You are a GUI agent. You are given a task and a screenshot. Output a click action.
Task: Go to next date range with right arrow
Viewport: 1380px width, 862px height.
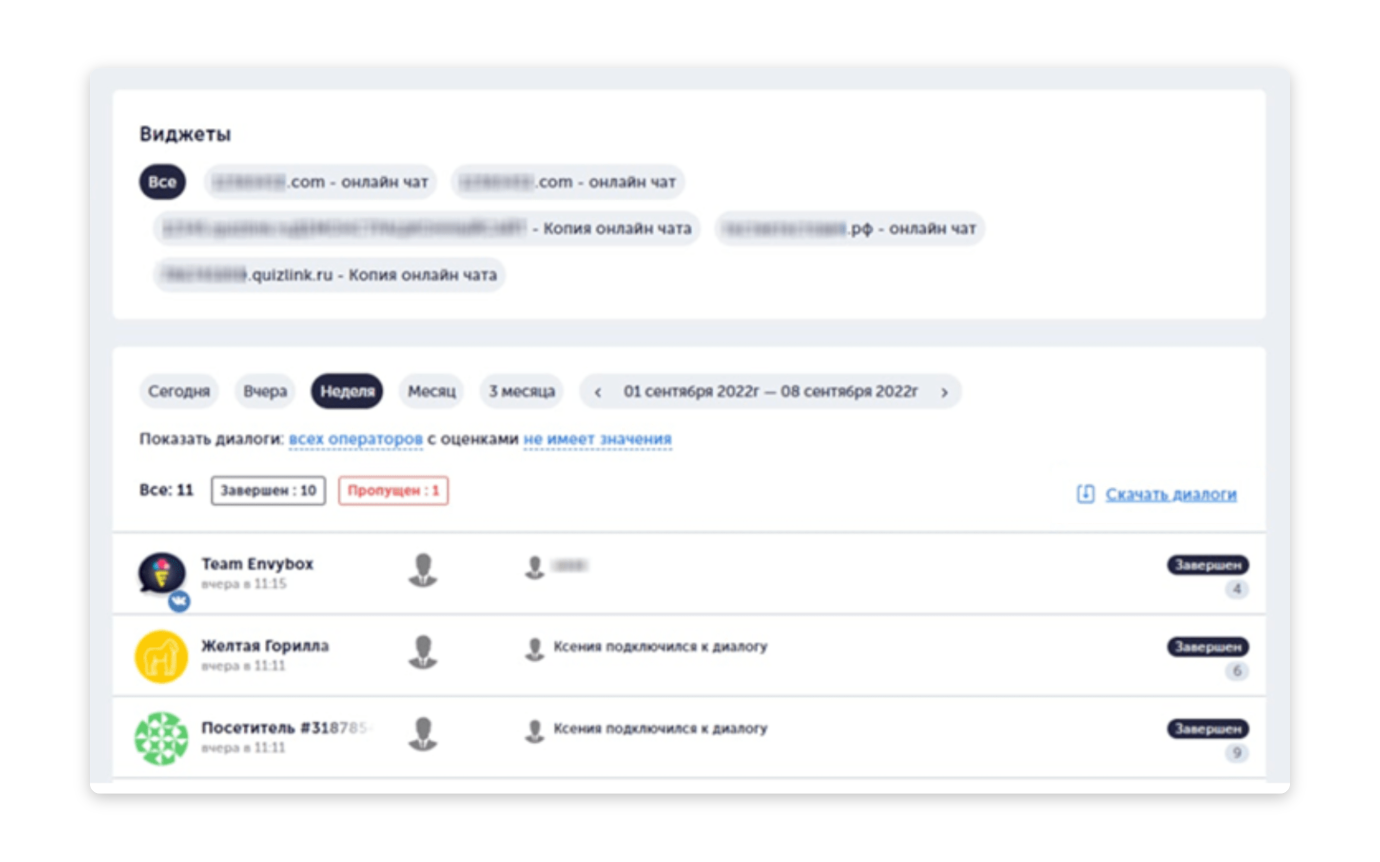[943, 392]
